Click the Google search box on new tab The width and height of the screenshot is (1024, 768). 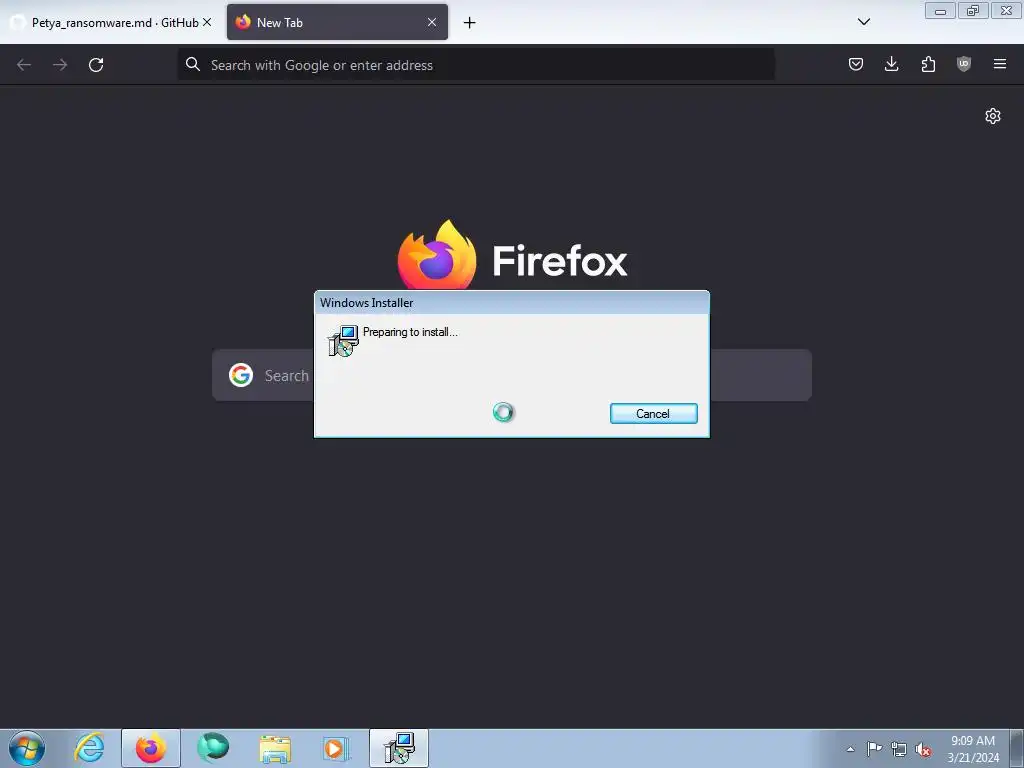[512, 375]
